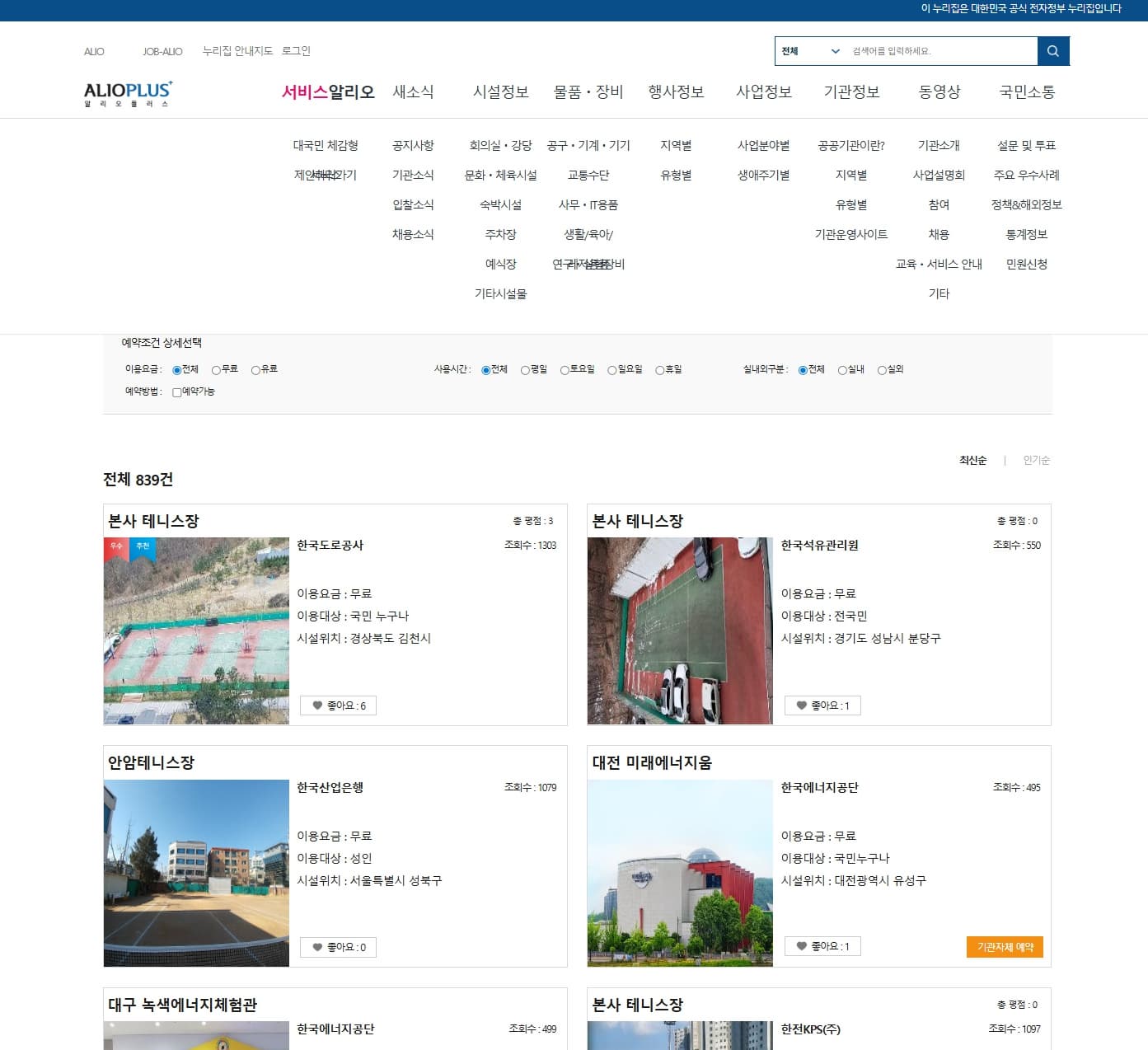Open 생애주기별 submenu item
Viewport: 1148px width, 1050px height.
(x=764, y=175)
